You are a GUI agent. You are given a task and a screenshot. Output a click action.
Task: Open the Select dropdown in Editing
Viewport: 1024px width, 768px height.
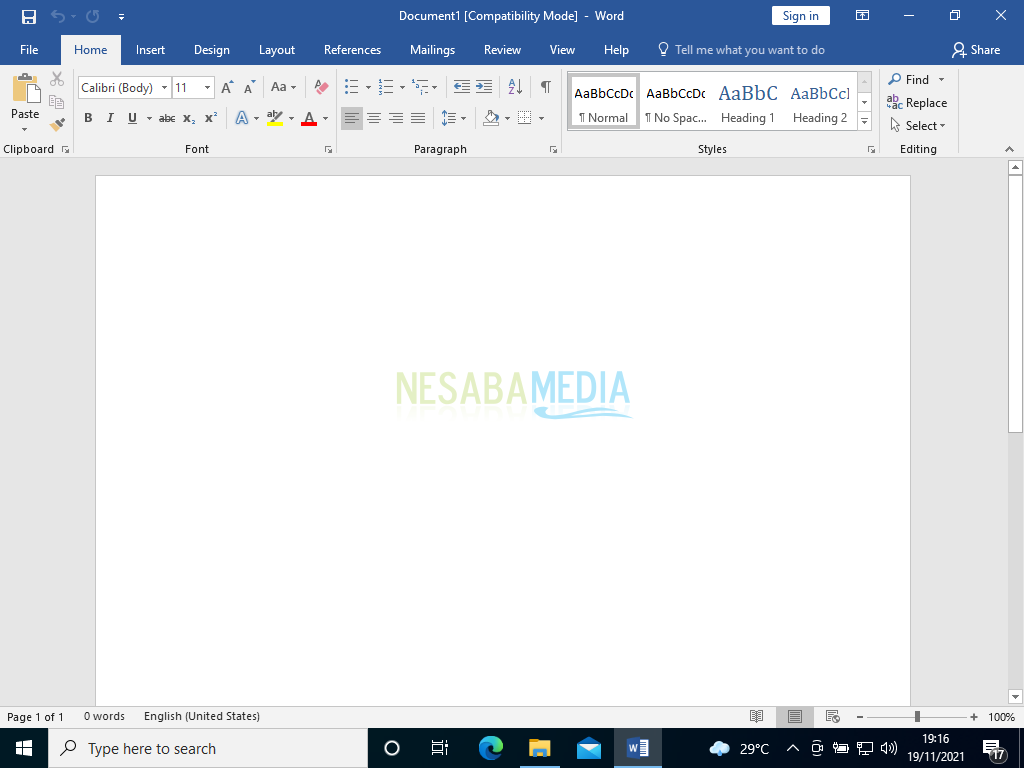pos(918,125)
